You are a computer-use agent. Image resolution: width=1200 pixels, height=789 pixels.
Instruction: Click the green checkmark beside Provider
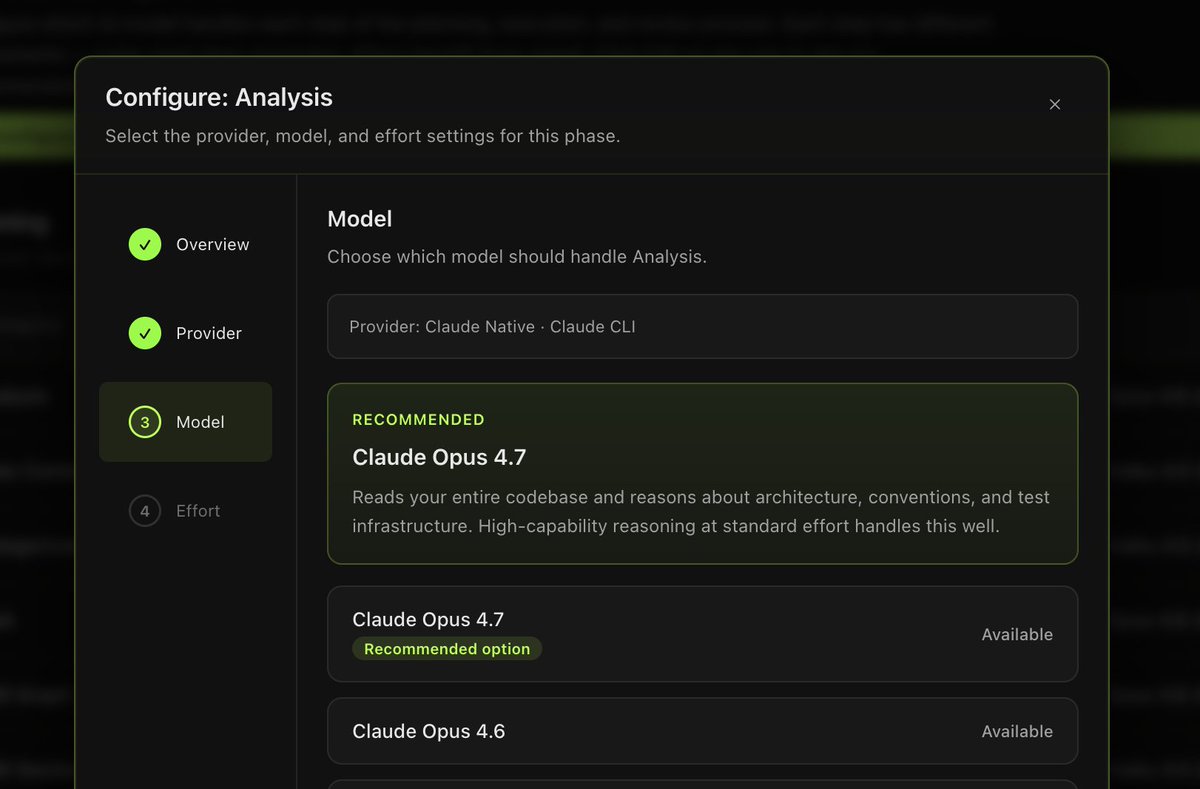(x=145, y=333)
